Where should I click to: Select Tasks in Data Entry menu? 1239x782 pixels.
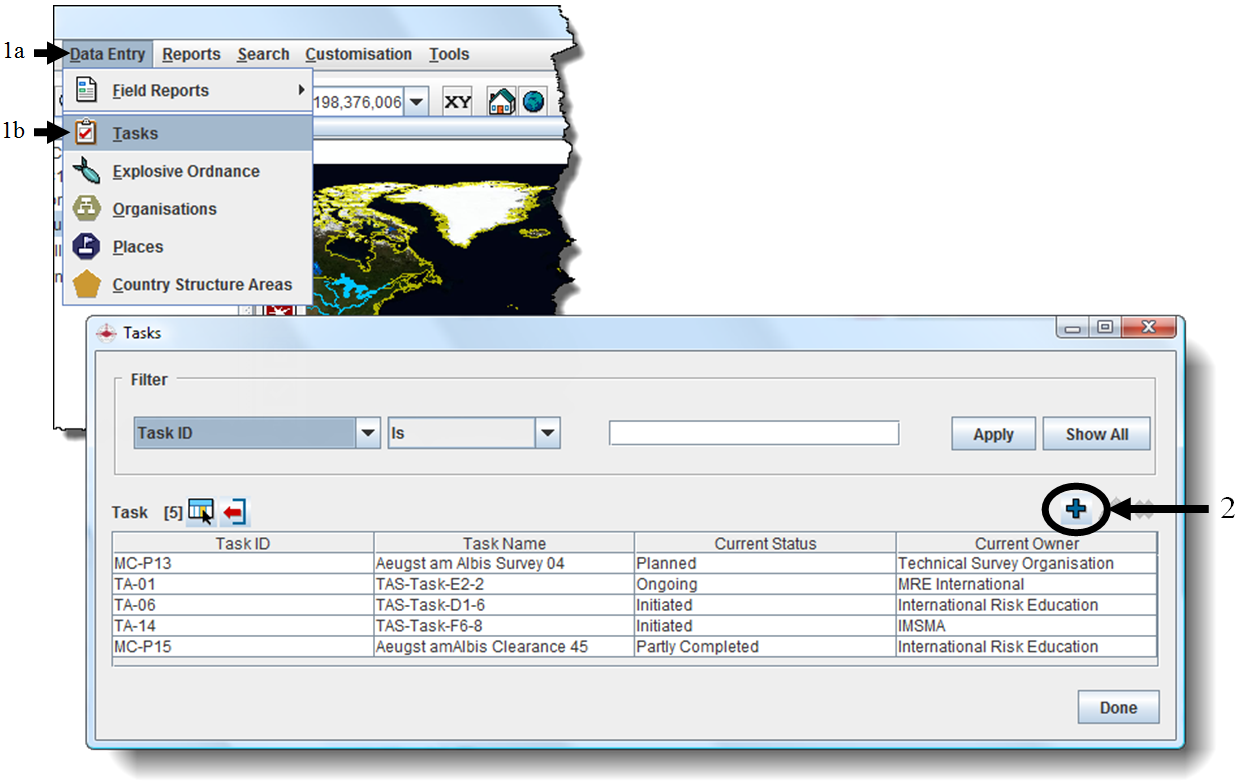pyautogui.click(x=135, y=133)
